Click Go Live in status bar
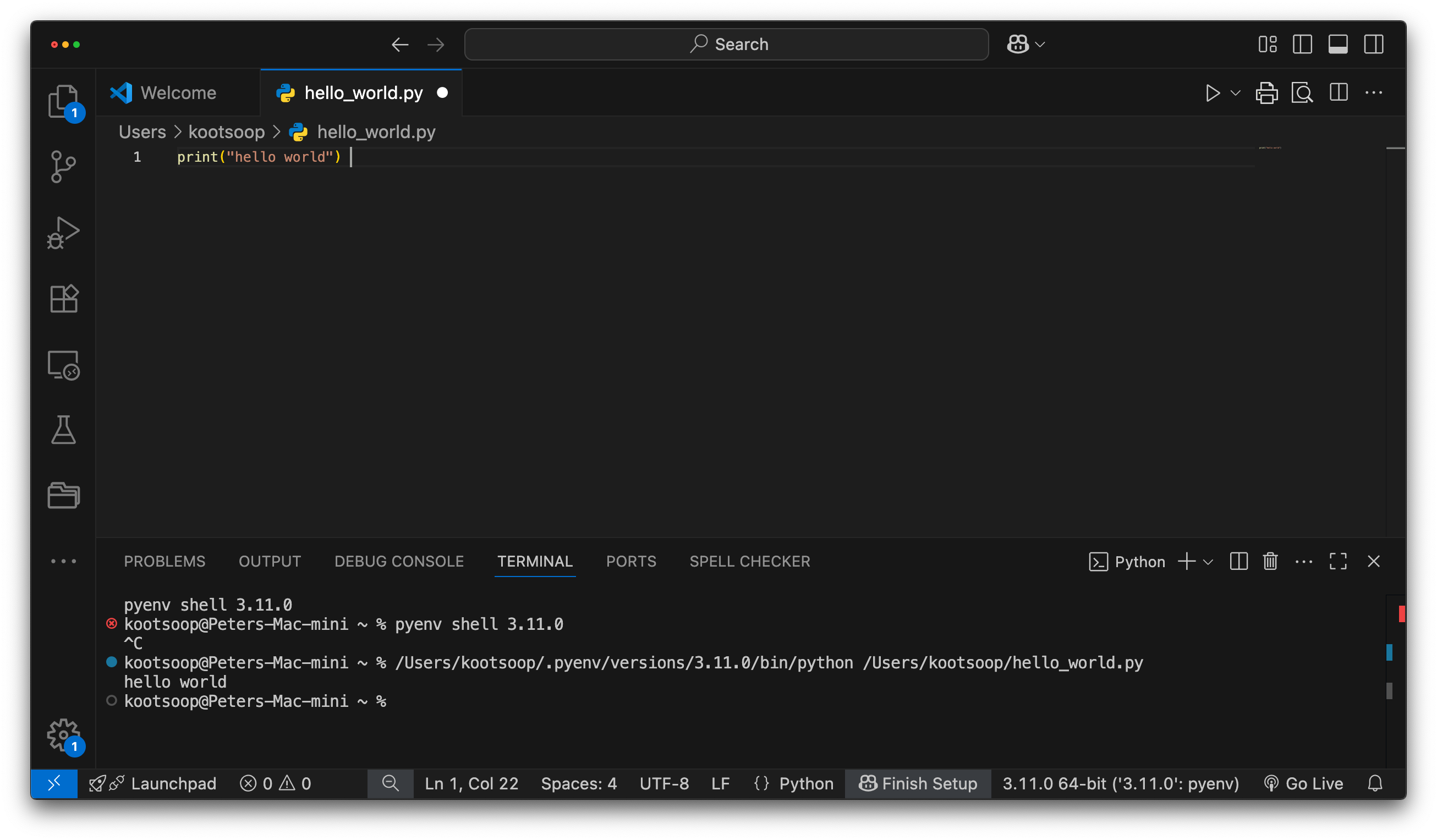 1303,784
